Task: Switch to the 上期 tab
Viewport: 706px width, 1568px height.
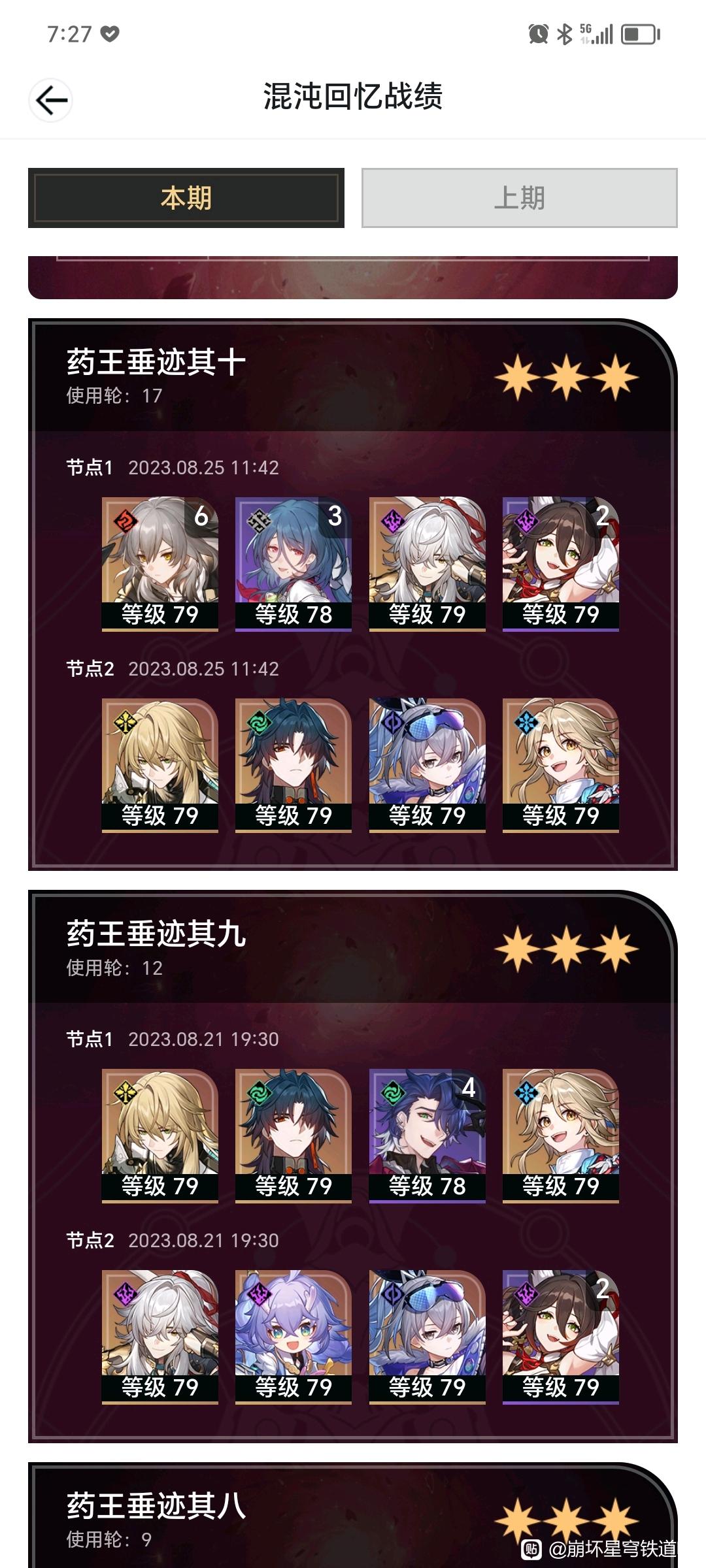Action: pos(520,198)
